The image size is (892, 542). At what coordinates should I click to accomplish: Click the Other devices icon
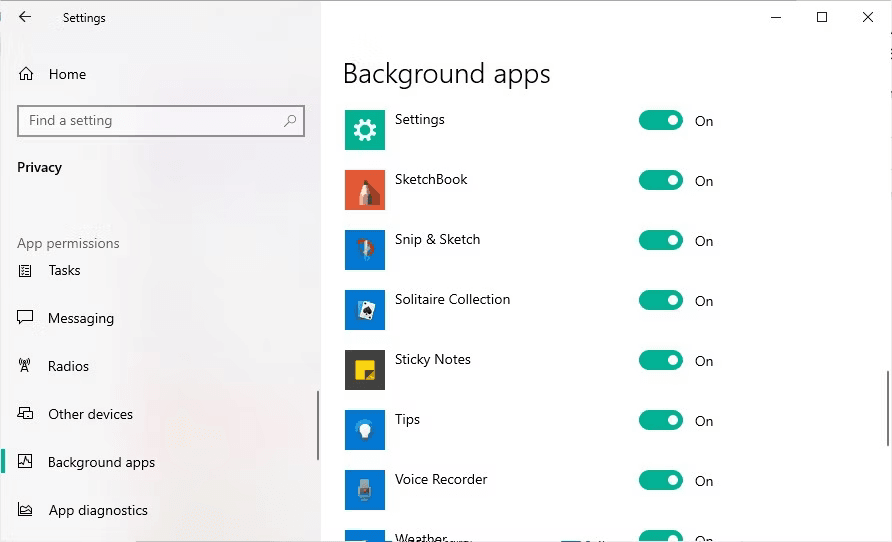pos(25,413)
